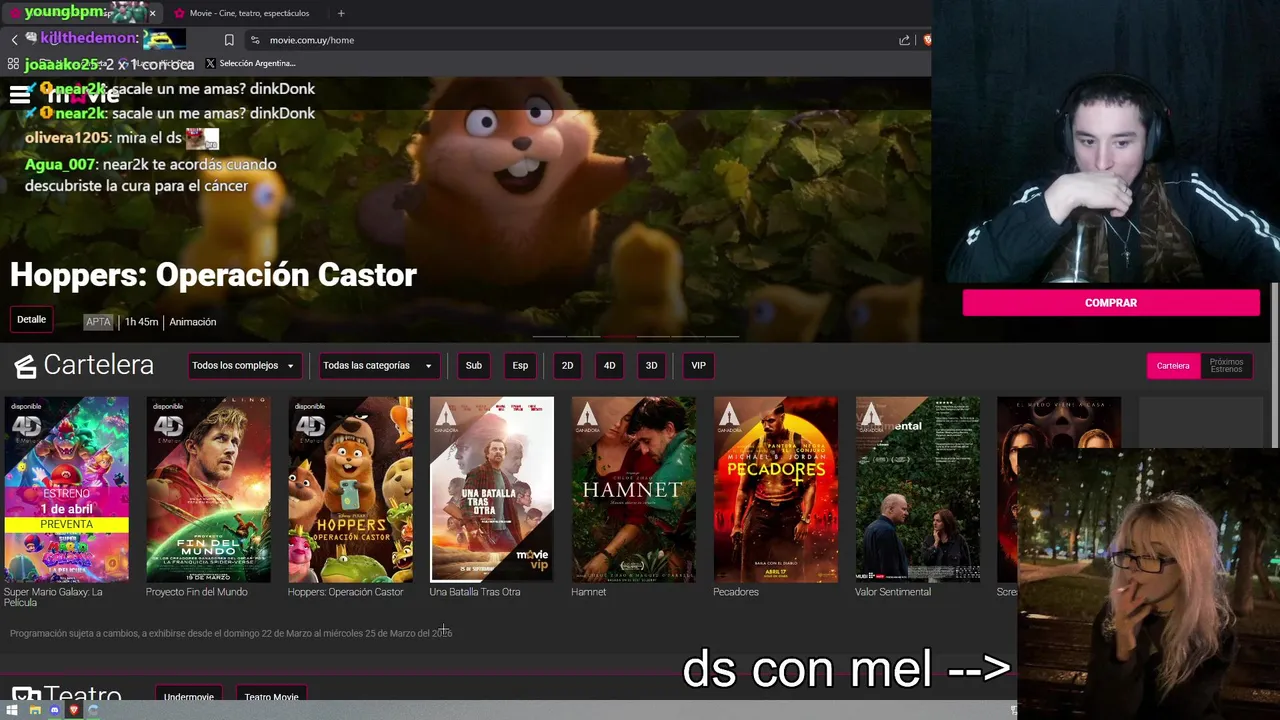
Task: Open the apps grid icon in bookmarks bar
Action: 13,63
